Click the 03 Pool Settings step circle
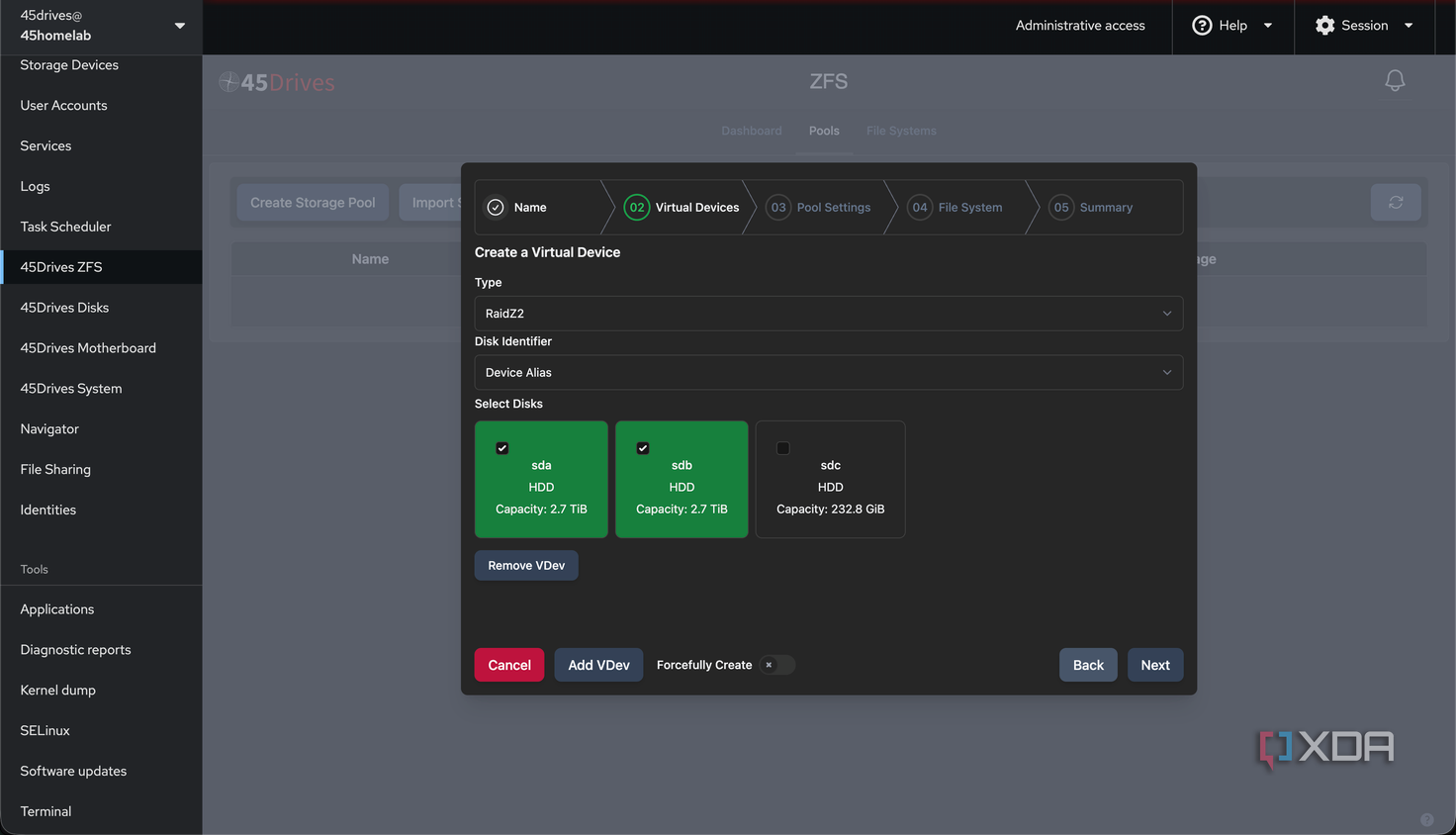Screen dimensions: 1456x835 coord(778,208)
